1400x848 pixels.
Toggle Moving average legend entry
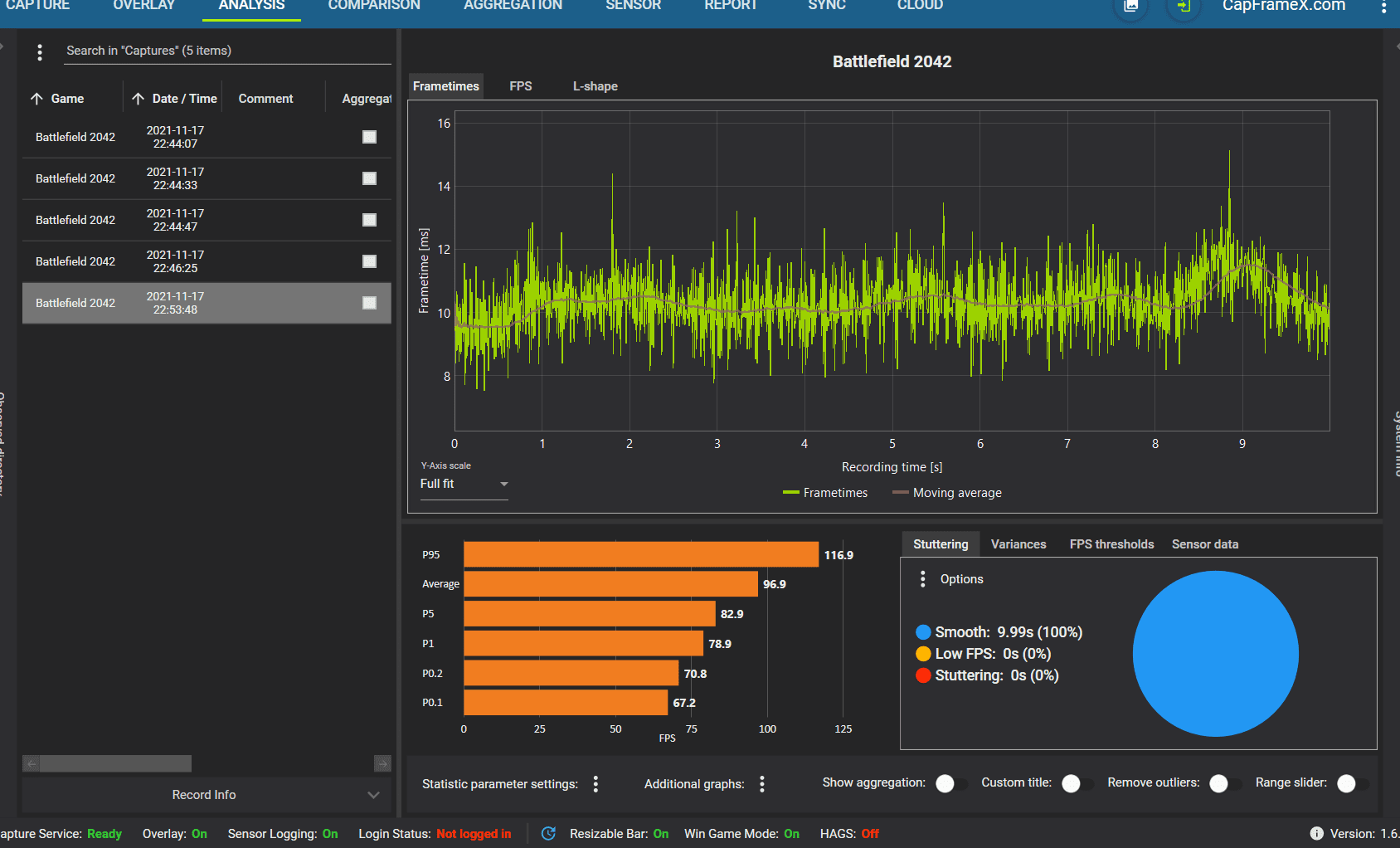pos(947,493)
